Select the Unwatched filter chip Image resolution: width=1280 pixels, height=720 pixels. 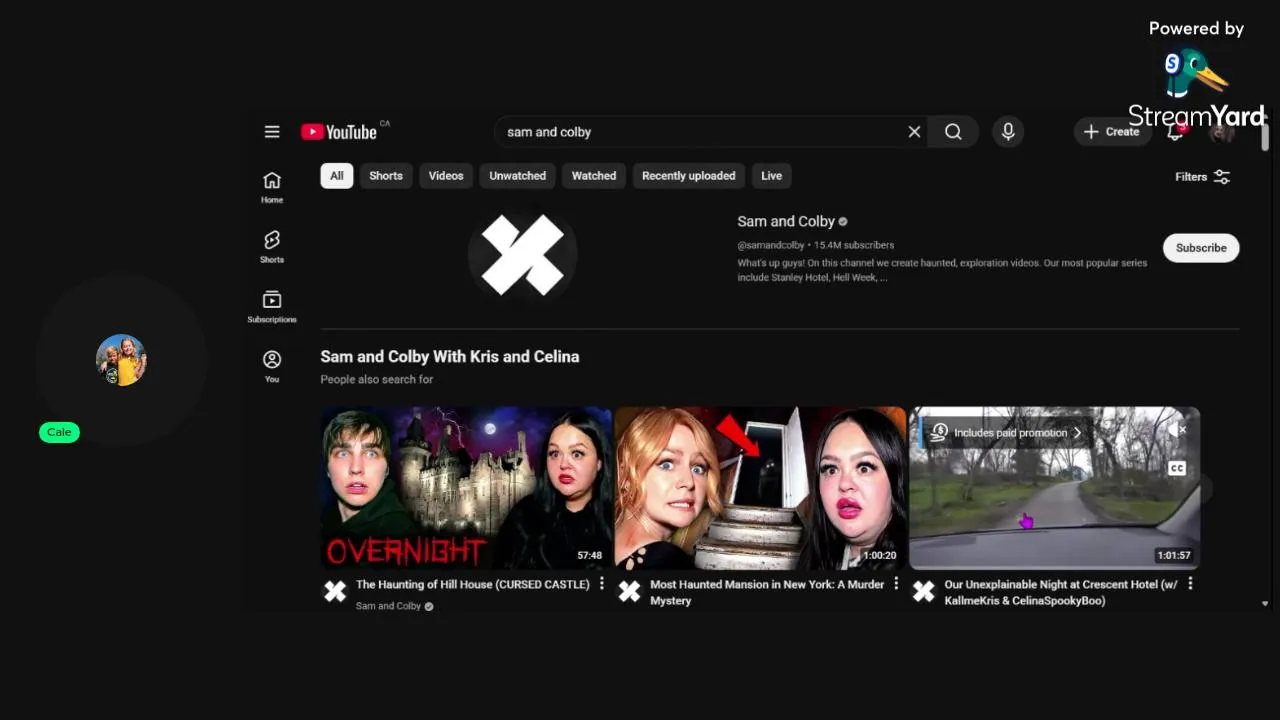point(518,176)
